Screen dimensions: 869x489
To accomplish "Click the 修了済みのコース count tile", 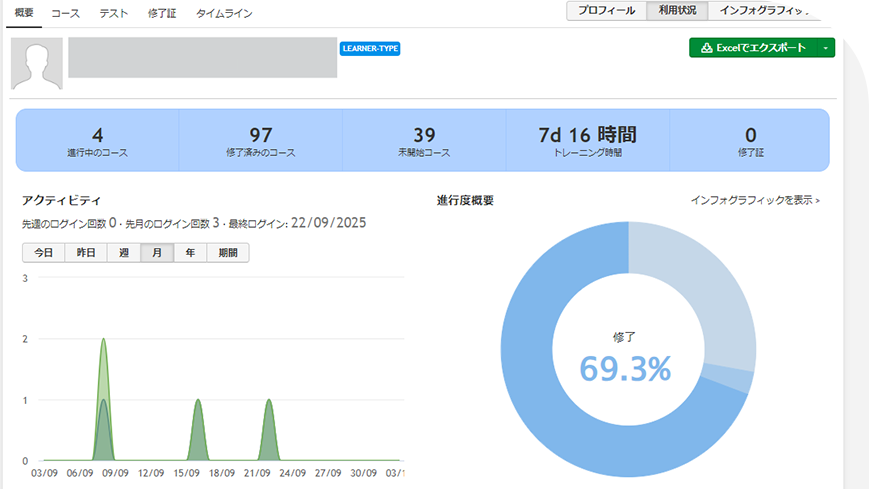I will coord(260,141).
